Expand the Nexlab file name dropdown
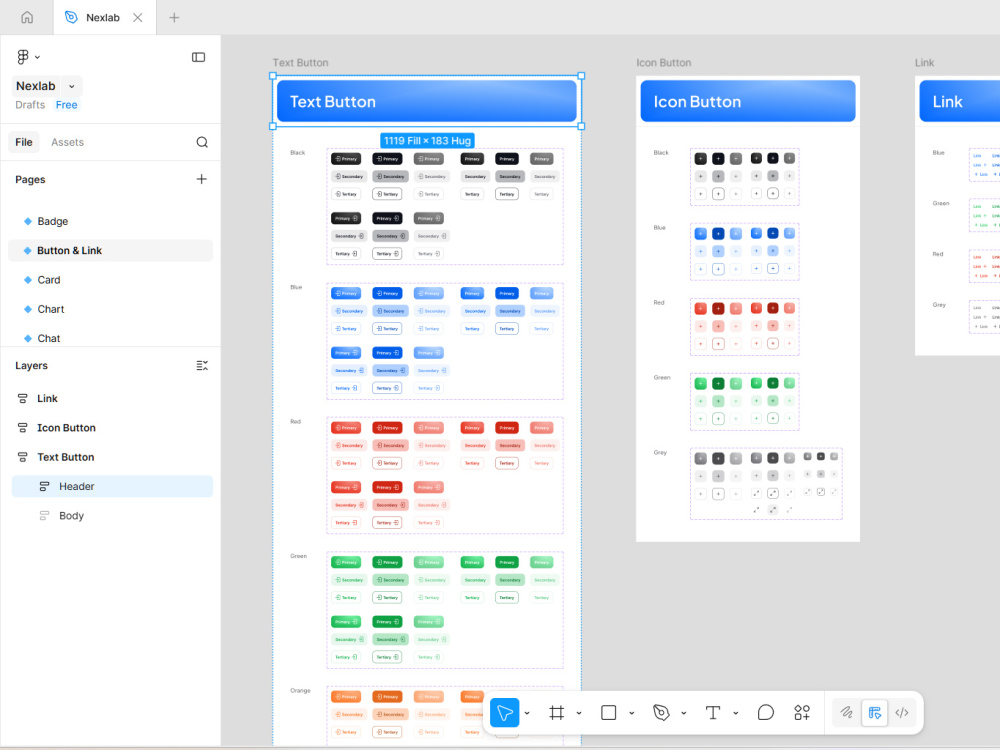1000x750 pixels. [x=71, y=86]
